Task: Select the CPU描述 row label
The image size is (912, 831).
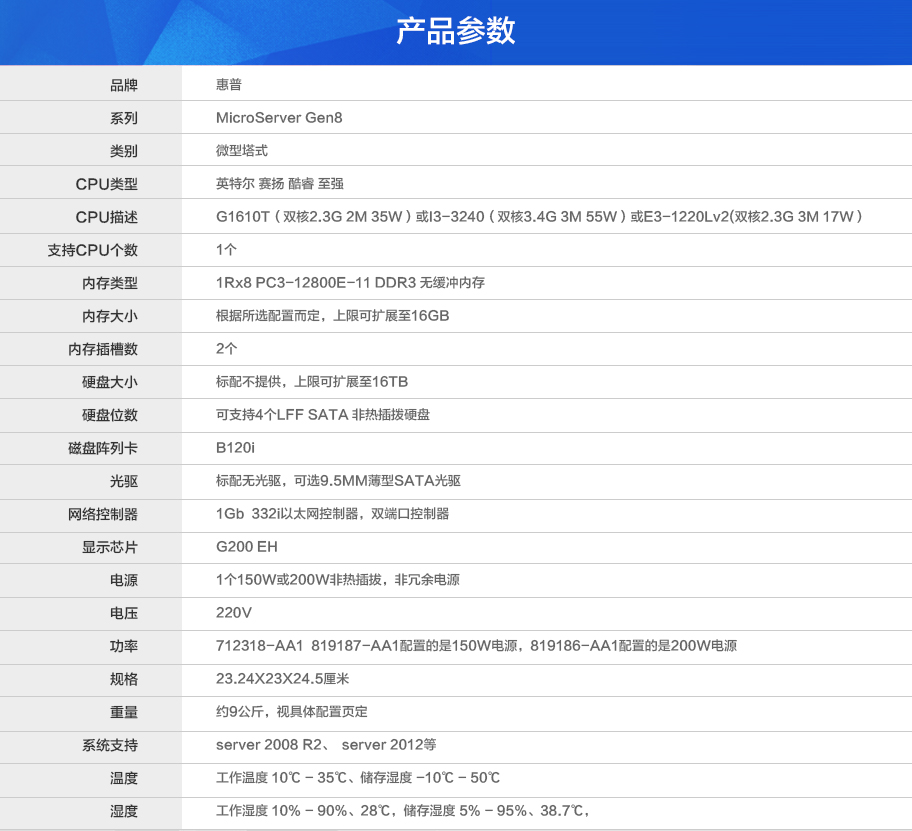Action: tap(106, 217)
